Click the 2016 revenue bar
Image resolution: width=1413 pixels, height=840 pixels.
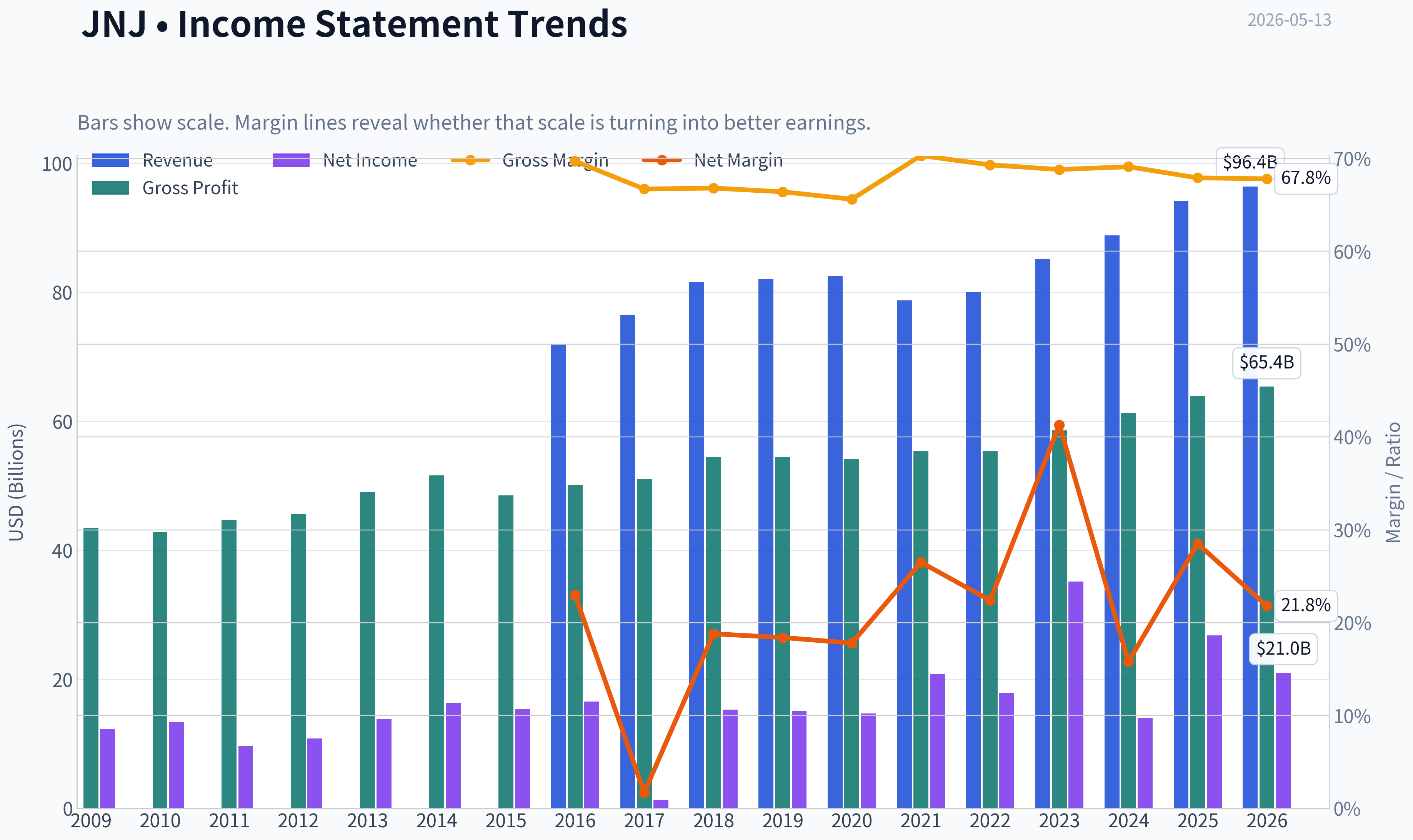[x=558, y=576]
